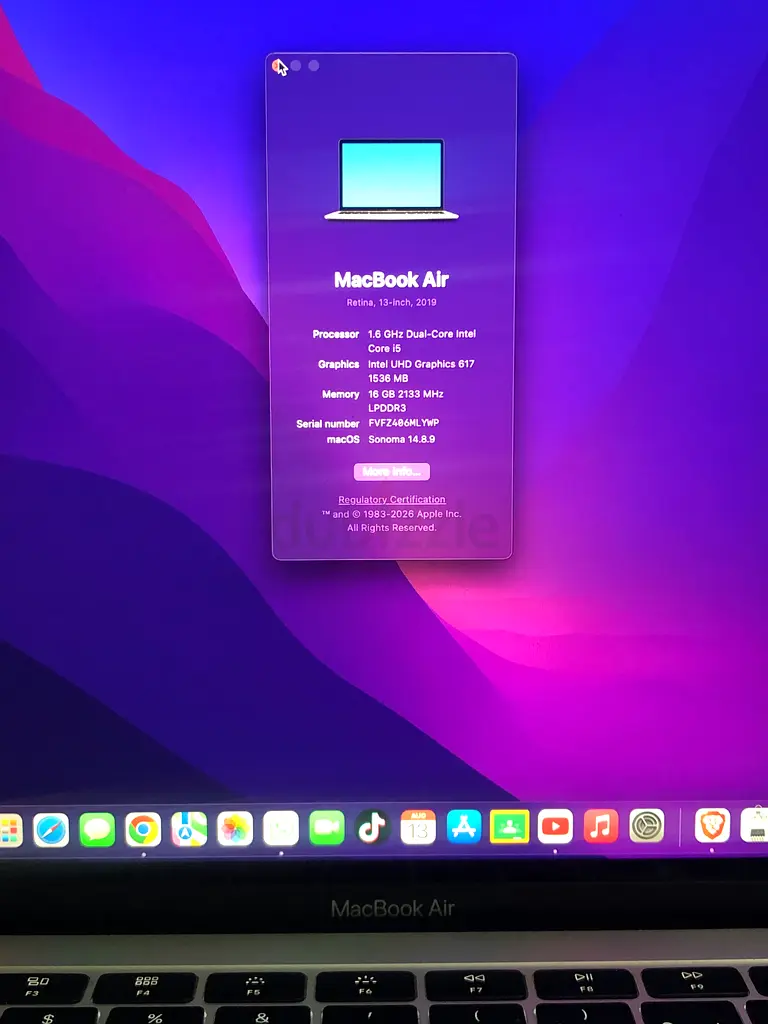The height and width of the screenshot is (1024, 768).
Task: Open System Settings from the Dock
Action: [647, 825]
